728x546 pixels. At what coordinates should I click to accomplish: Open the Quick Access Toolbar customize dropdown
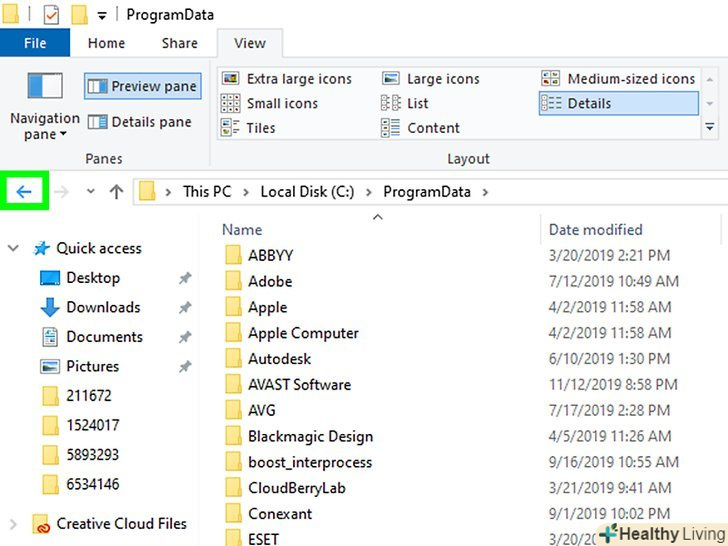pyautogui.click(x=102, y=15)
